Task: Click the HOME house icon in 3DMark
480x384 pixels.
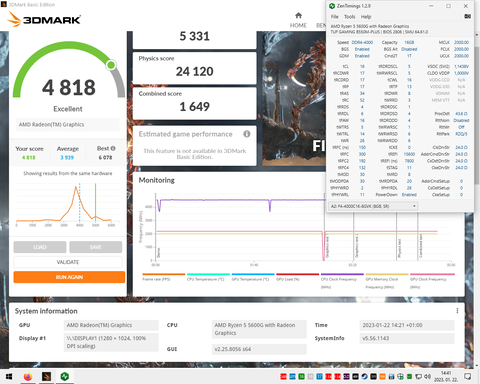Action: click(298, 15)
